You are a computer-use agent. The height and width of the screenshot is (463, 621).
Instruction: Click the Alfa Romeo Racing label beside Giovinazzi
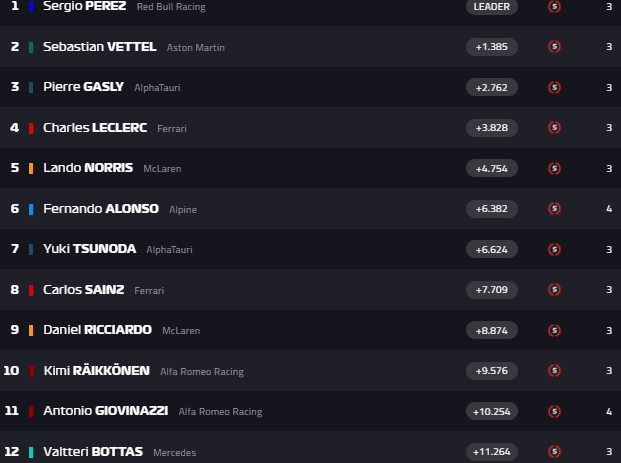click(x=220, y=412)
